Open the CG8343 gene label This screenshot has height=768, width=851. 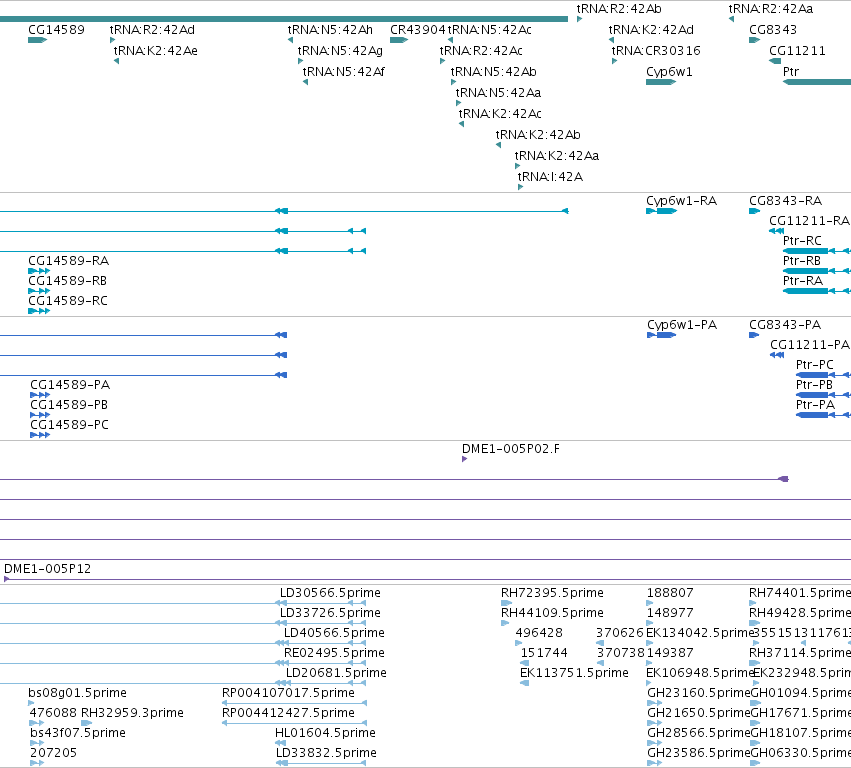click(x=773, y=30)
